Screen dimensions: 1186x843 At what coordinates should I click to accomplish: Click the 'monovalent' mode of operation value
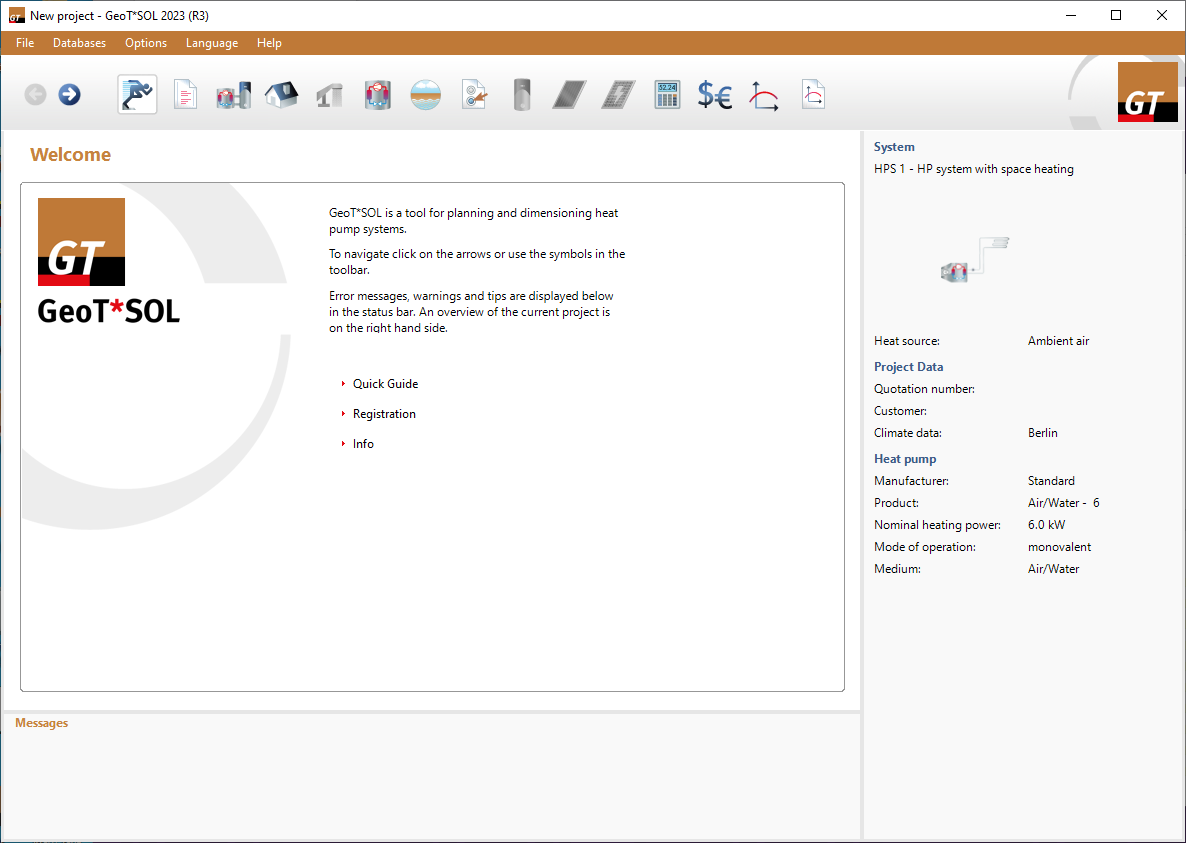pos(1059,547)
